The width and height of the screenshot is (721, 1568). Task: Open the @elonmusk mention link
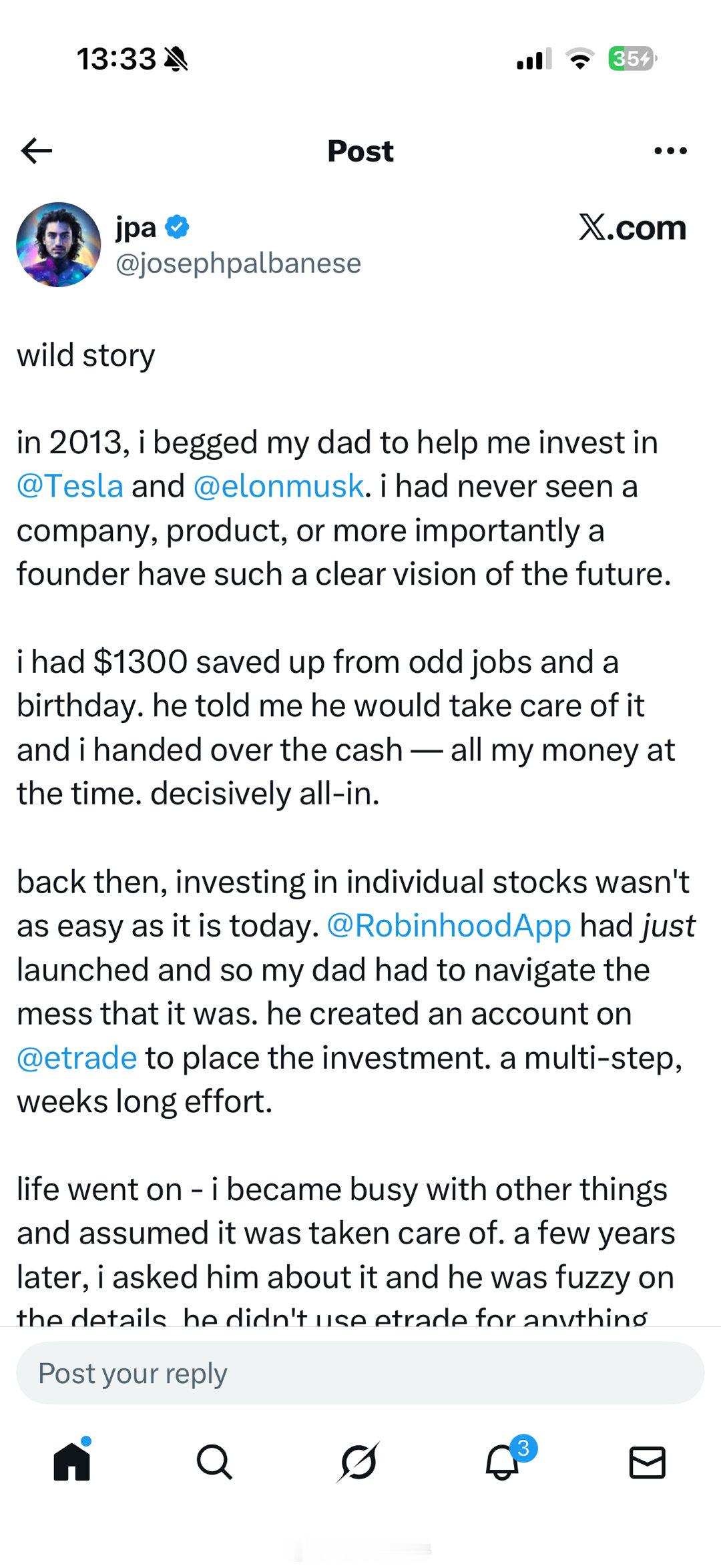278,486
